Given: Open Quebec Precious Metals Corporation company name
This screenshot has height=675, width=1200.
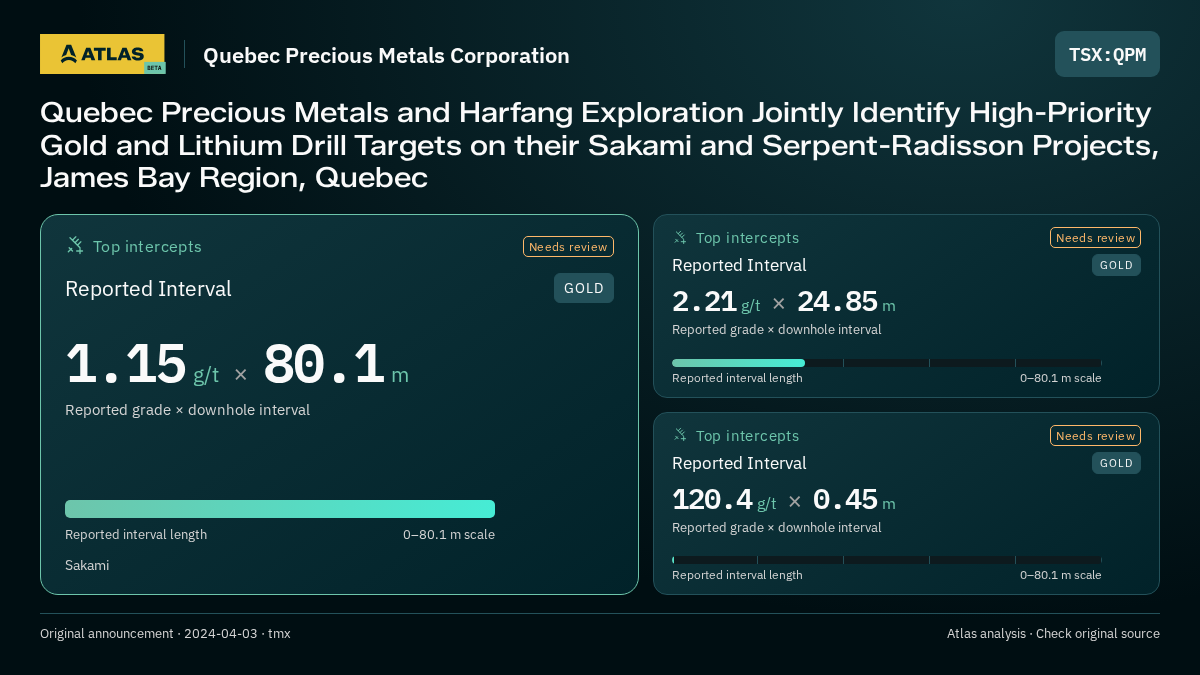Looking at the screenshot, I should (x=386, y=56).
